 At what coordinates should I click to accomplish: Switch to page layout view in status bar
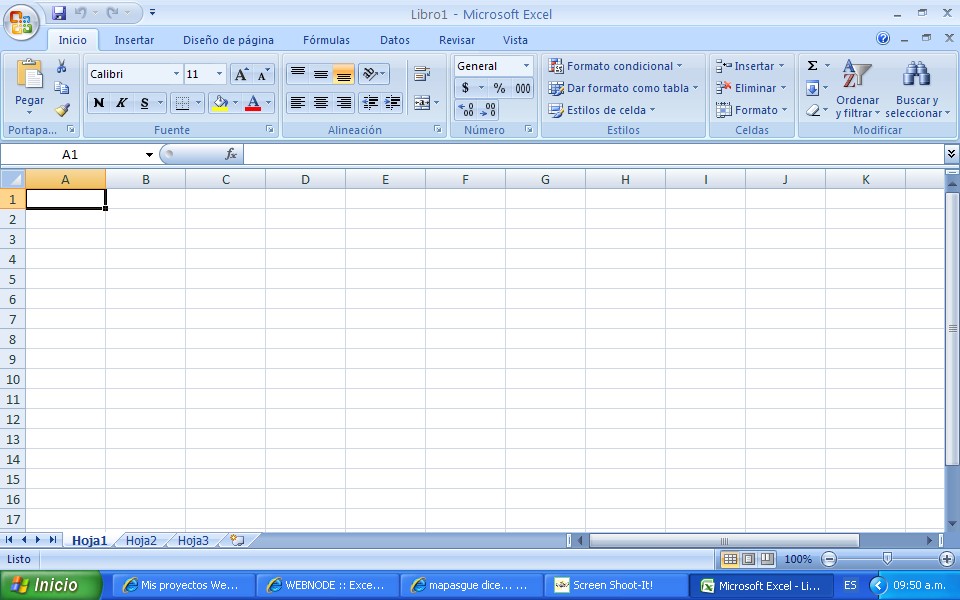point(749,559)
